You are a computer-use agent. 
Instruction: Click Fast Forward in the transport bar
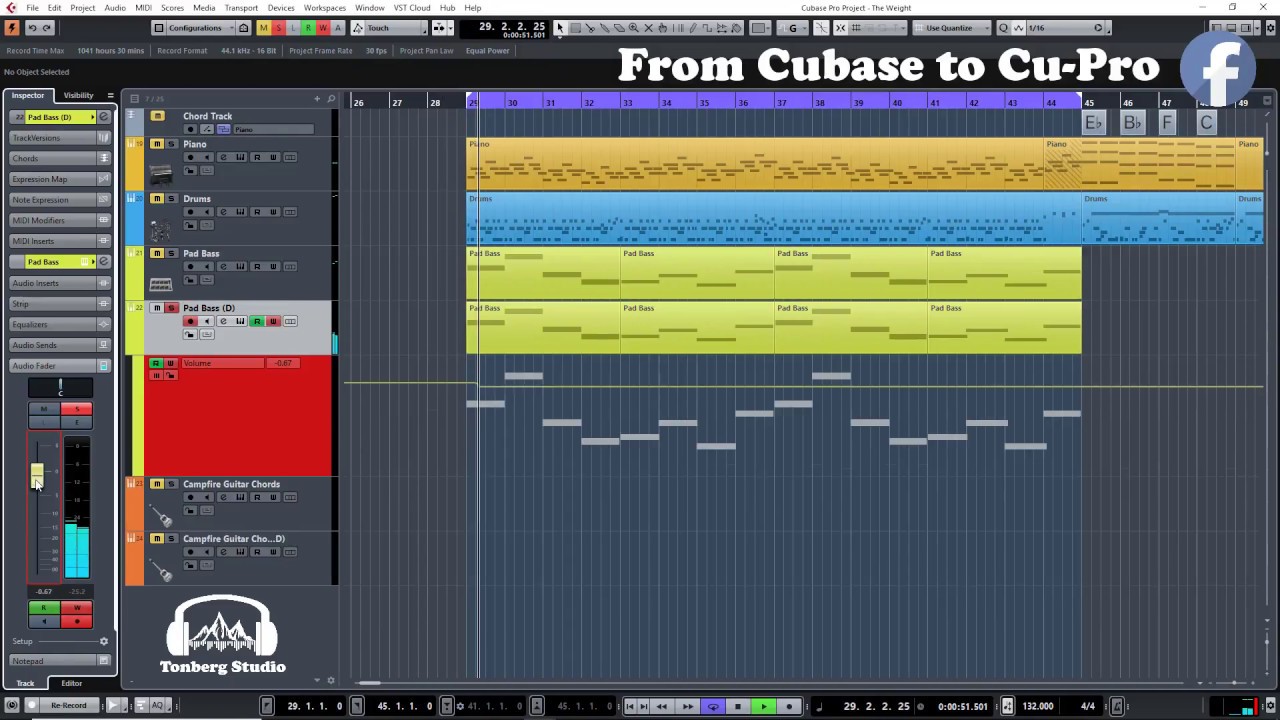click(689, 706)
